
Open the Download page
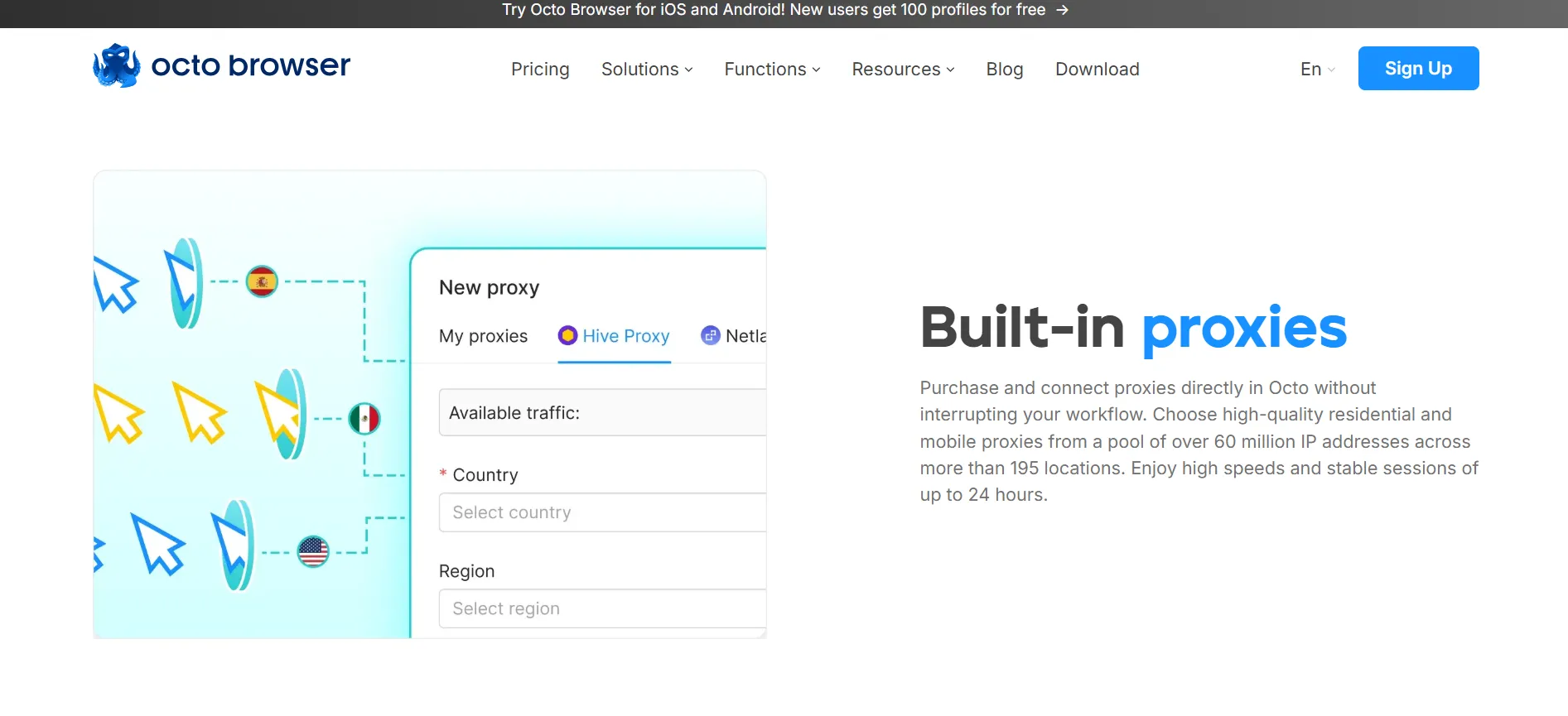coord(1098,70)
